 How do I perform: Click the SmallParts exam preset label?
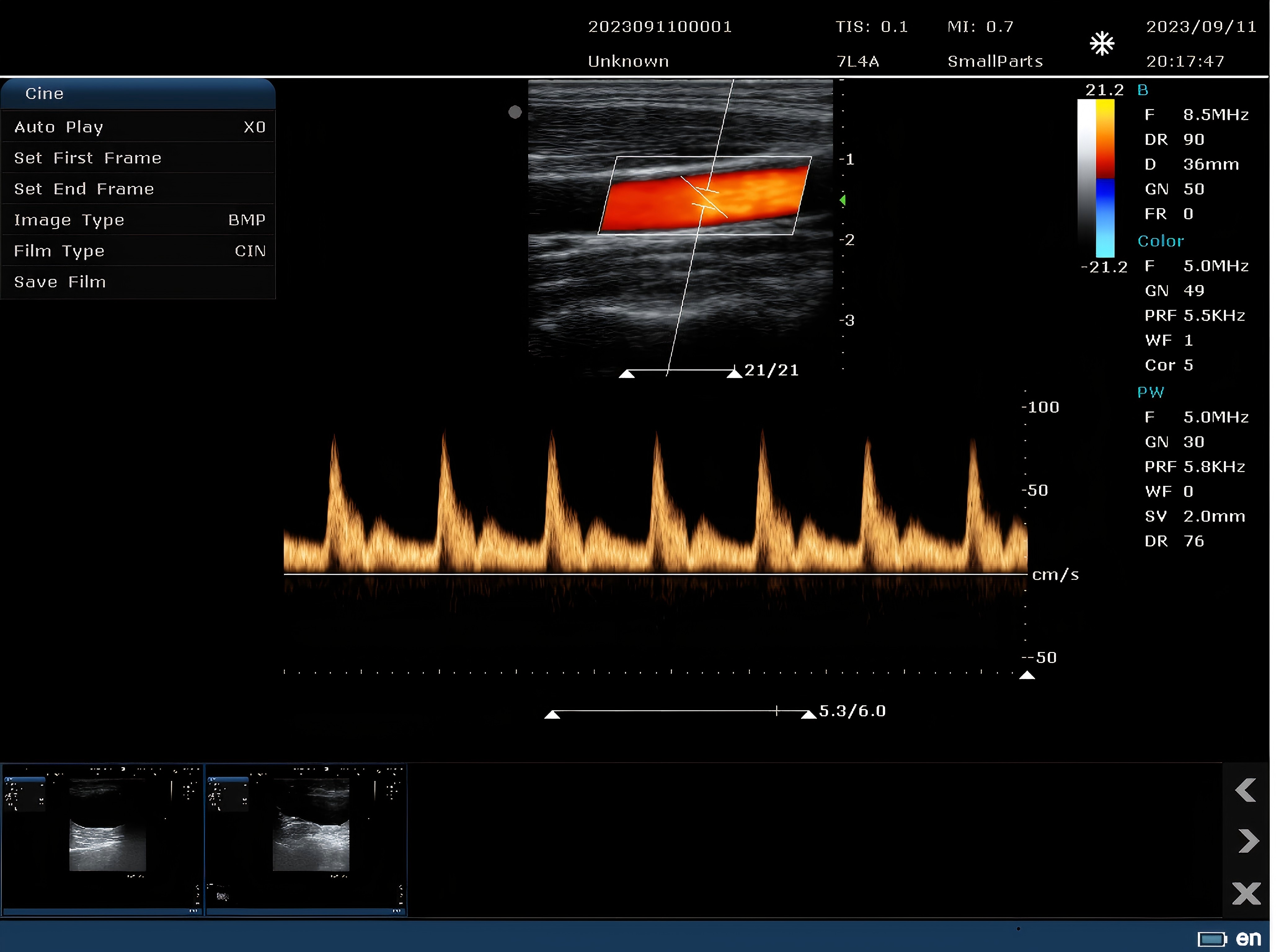995,61
